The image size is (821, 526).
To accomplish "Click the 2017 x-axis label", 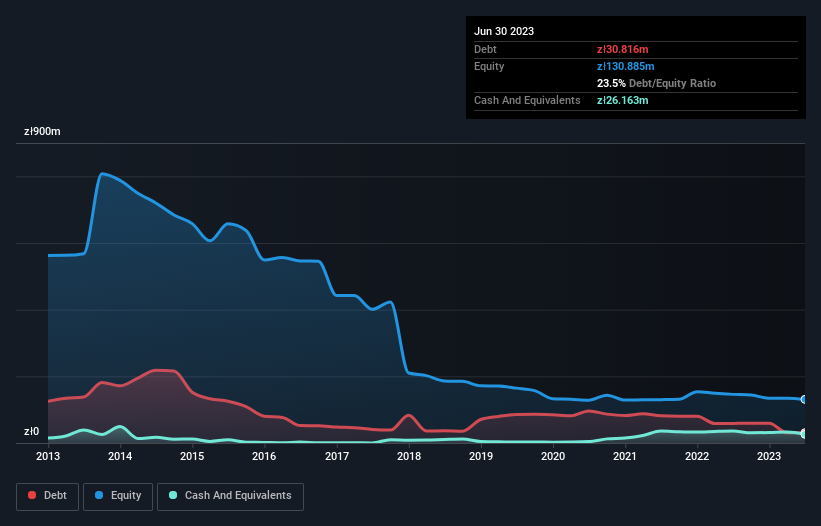I will click(x=337, y=456).
